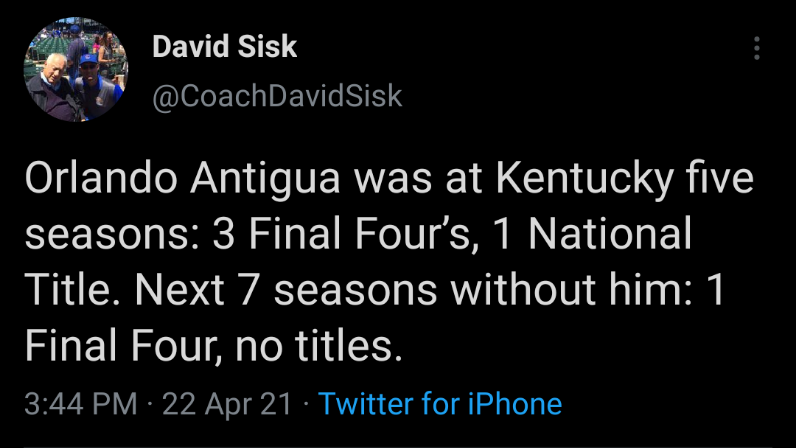This screenshot has width=796, height=448.
Task: Click the @CoachDavidSisk handle
Action: click(x=276, y=95)
